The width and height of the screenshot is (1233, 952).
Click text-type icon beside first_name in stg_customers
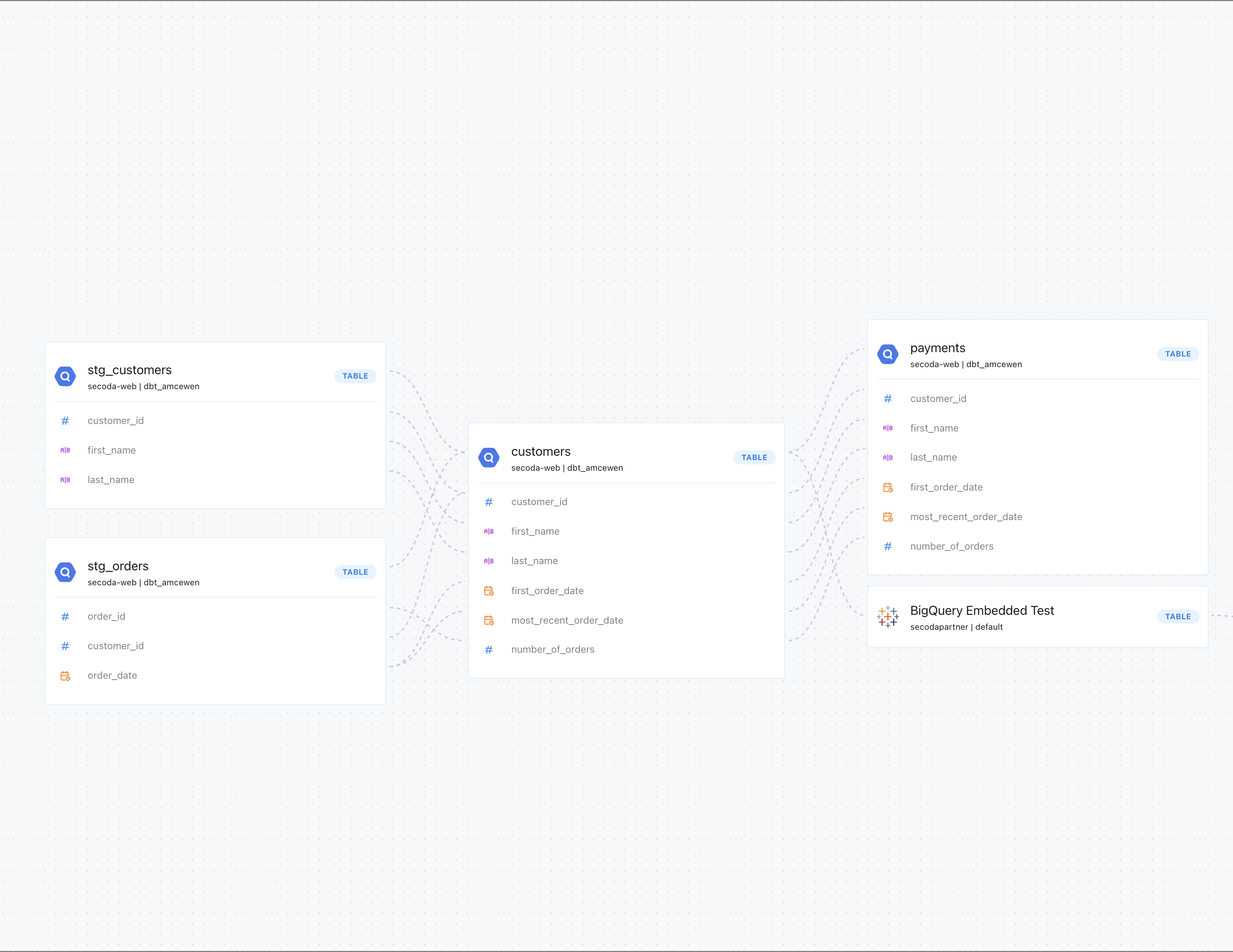[x=65, y=450]
